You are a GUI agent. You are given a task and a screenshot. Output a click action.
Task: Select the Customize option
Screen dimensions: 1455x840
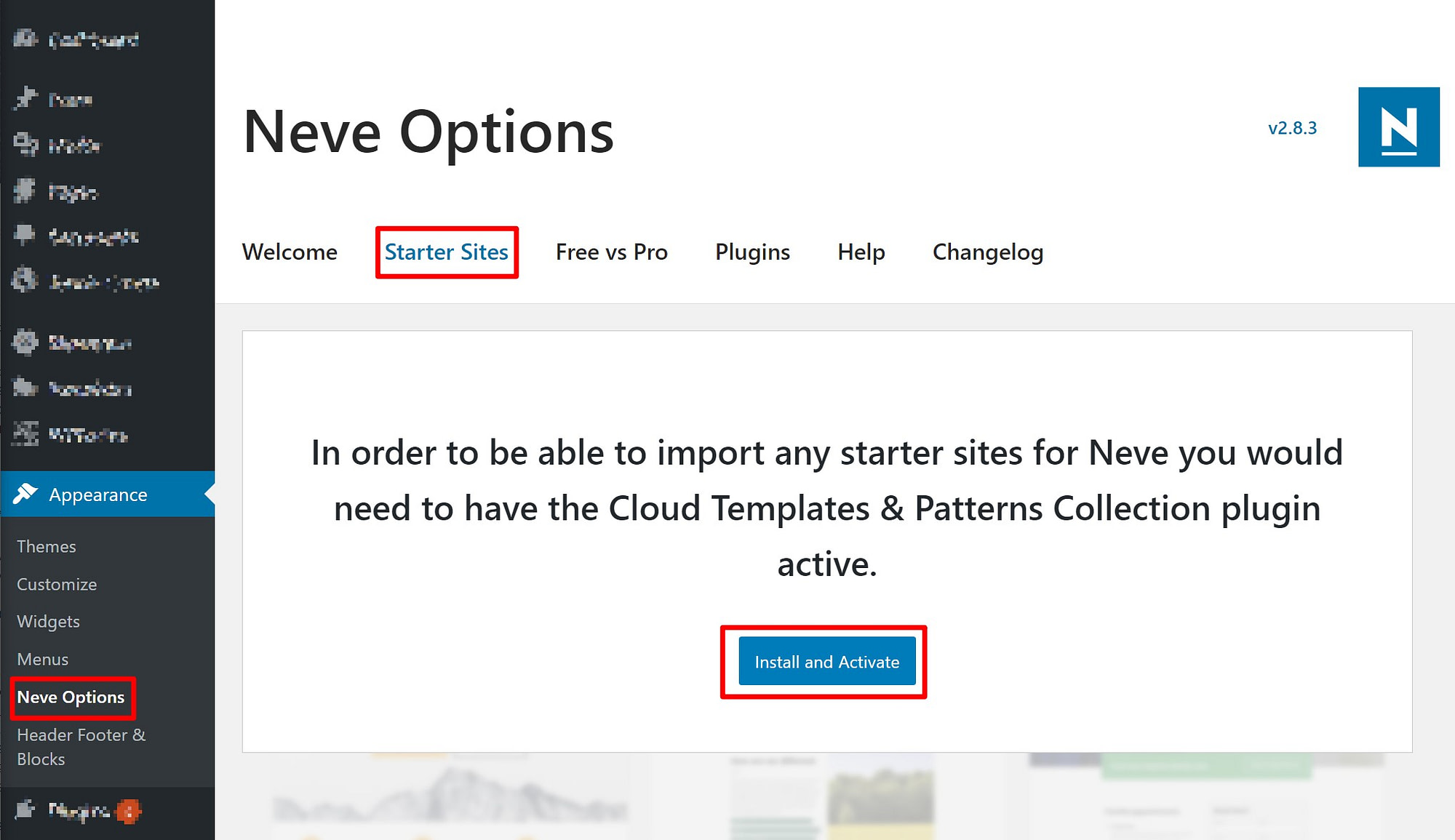pos(57,584)
